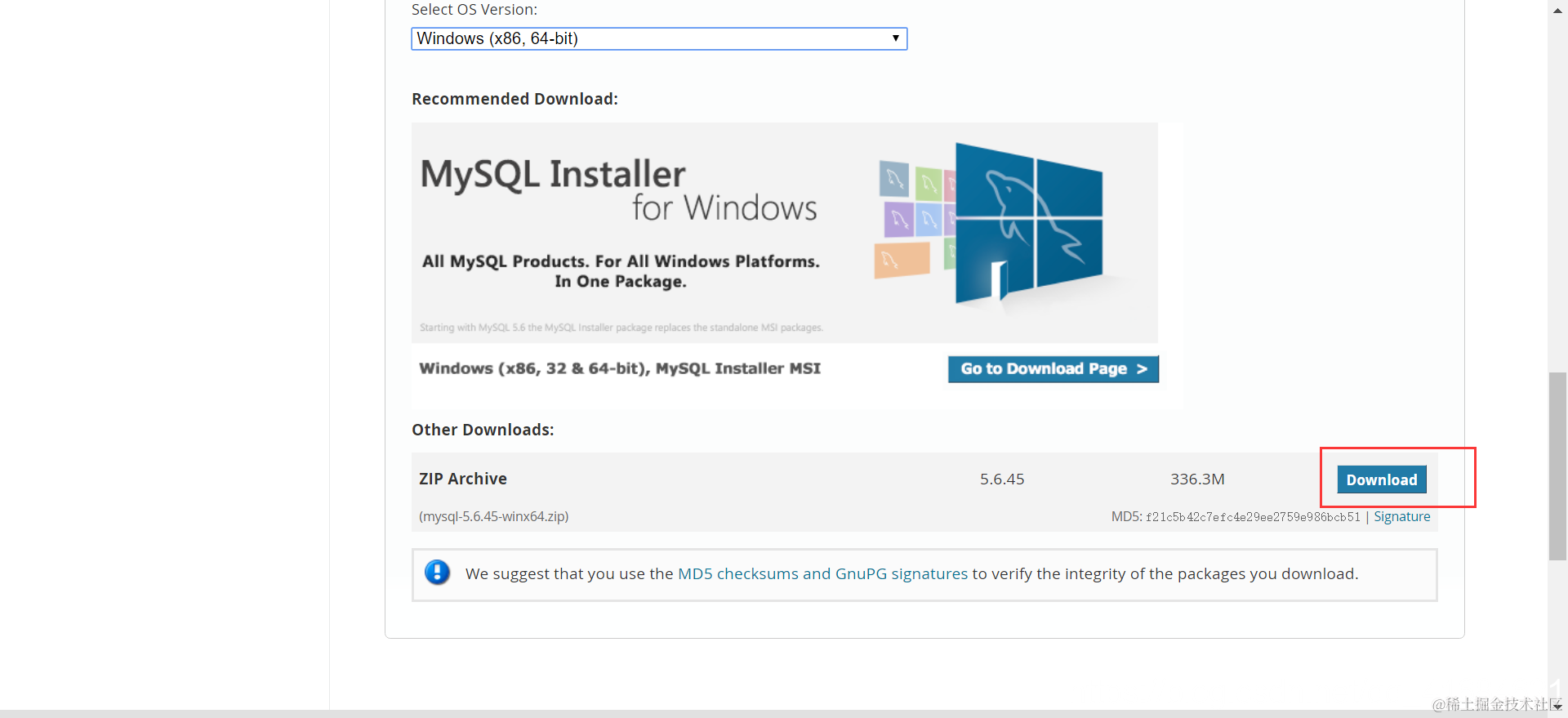Open MD5 checksums and GnuPG signatures link
This screenshot has height=718, width=1568.
click(x=822, y=574)
